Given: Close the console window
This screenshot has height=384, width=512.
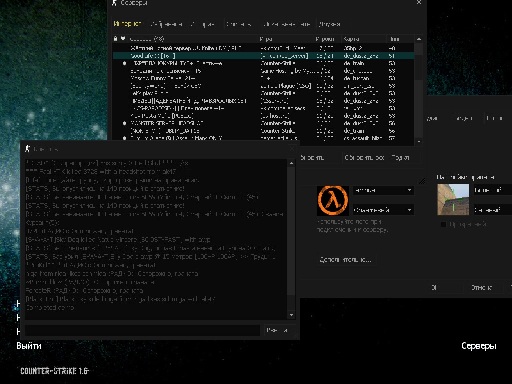Looking at the screenshot, I should [292, 149].
